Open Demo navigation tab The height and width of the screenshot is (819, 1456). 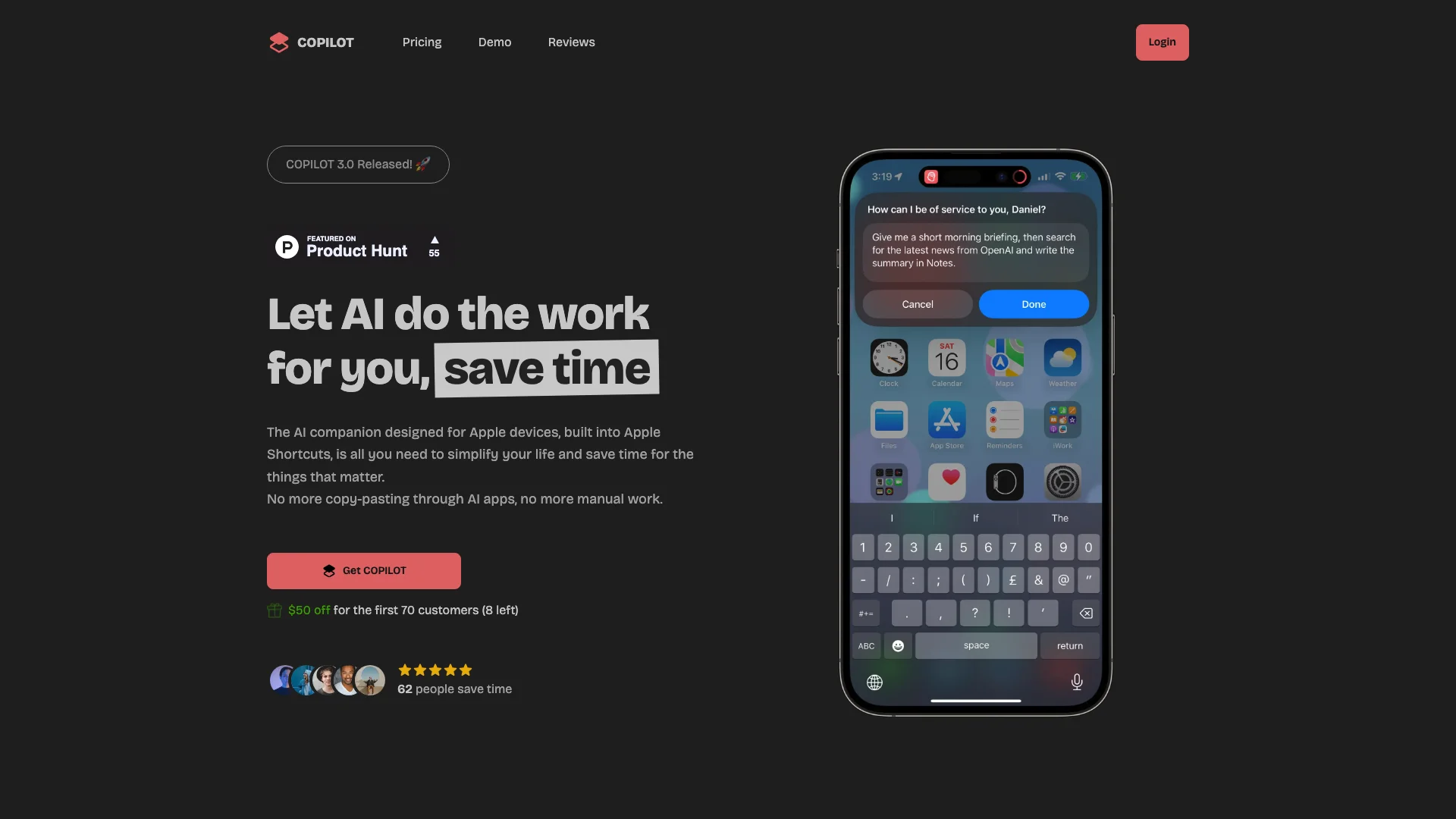point(494,42)
